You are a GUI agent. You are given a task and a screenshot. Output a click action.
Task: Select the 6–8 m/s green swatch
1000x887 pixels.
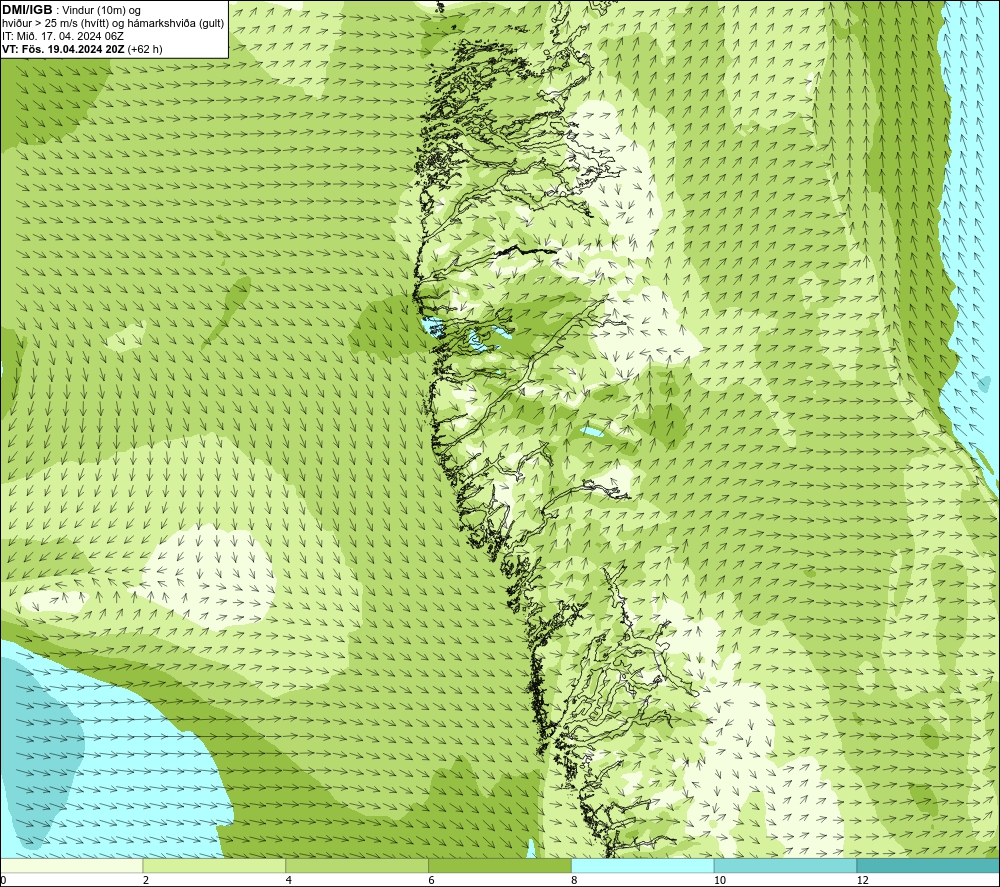point(500,865)
